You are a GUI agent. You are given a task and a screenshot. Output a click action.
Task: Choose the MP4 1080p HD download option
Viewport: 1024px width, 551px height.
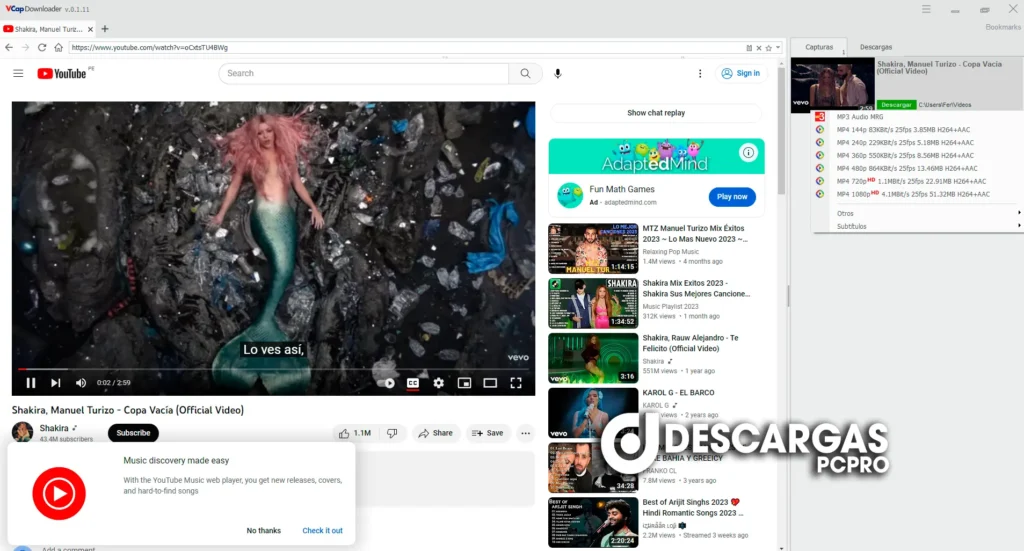(x=903, y=194)
